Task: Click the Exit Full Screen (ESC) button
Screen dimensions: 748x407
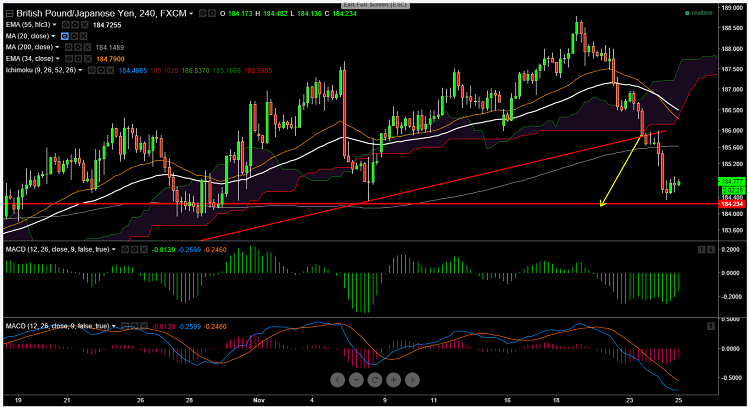Action: pos(374,5)
